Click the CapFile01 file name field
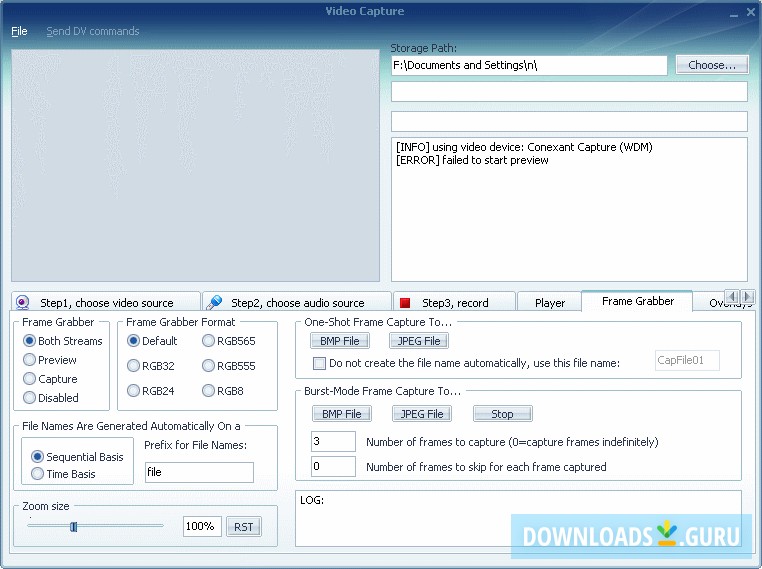Viewport: 762px width, 569px height. point(687,361)
